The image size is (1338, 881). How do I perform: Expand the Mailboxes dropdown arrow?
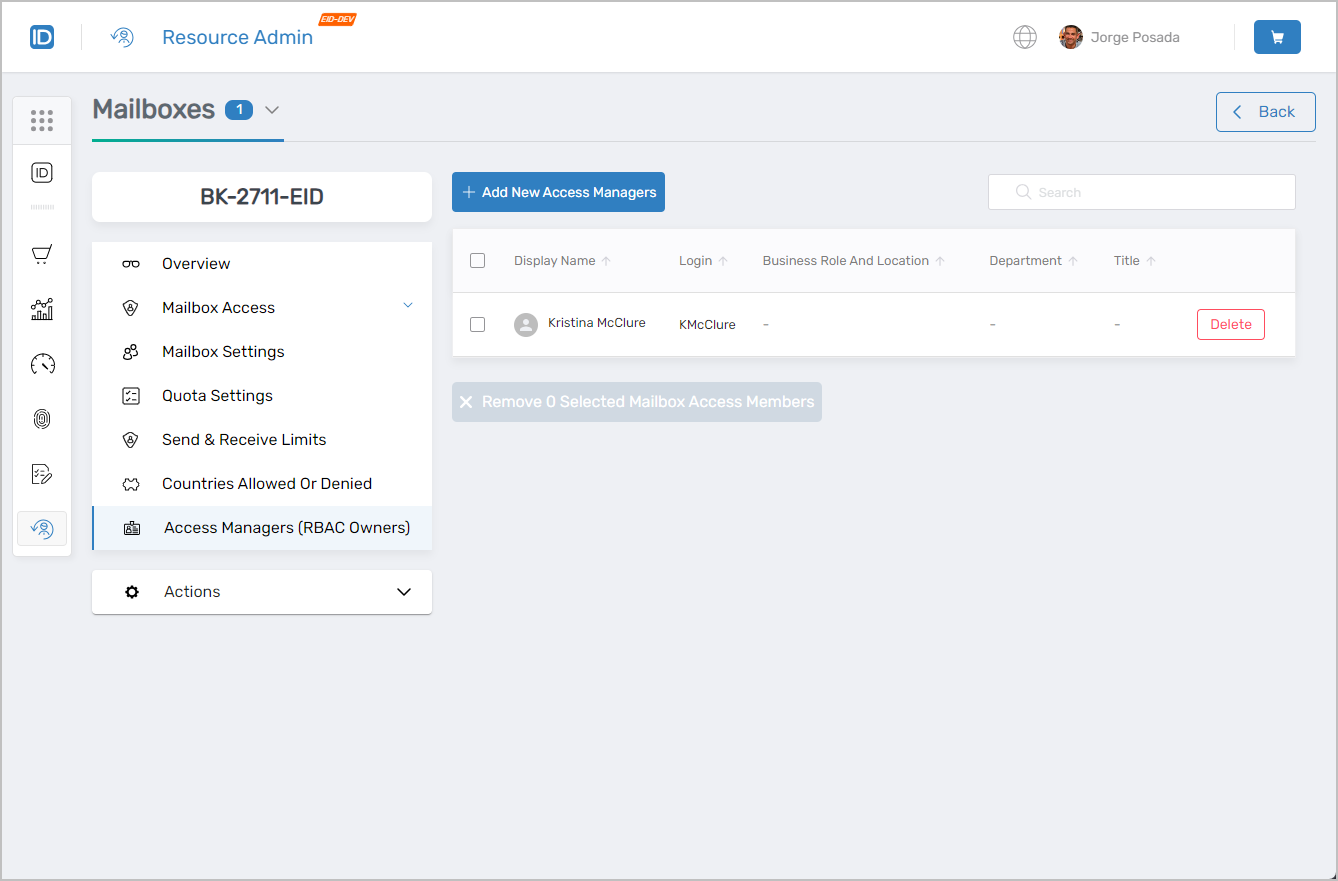pos(272,110)
